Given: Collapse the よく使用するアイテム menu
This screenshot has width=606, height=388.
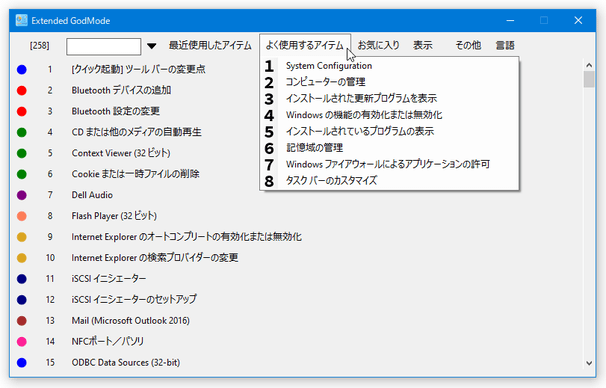Looking at the screenshot, I should tap(305, 45).
